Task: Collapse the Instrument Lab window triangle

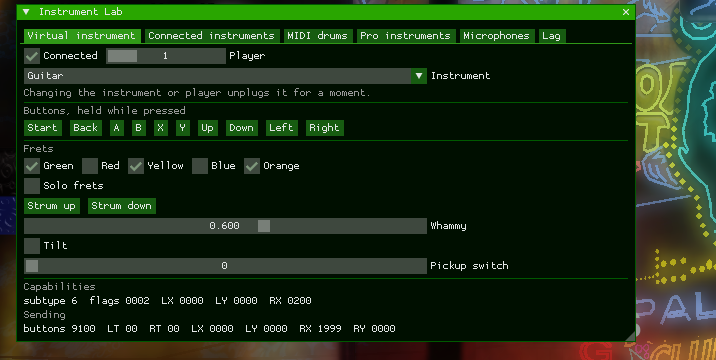Action: click(26, 12)
